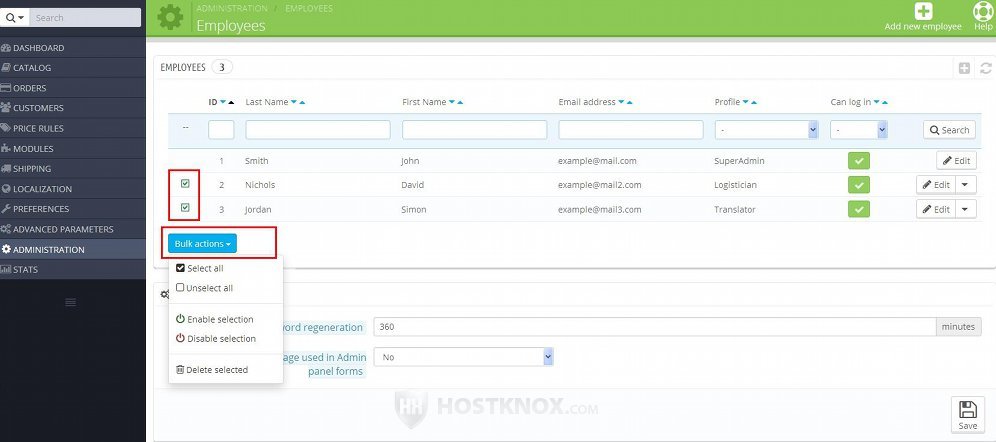This screenshot has width=996, height=442.
Task: Sort Last Name ascending arrow
Action: point(302,102)
